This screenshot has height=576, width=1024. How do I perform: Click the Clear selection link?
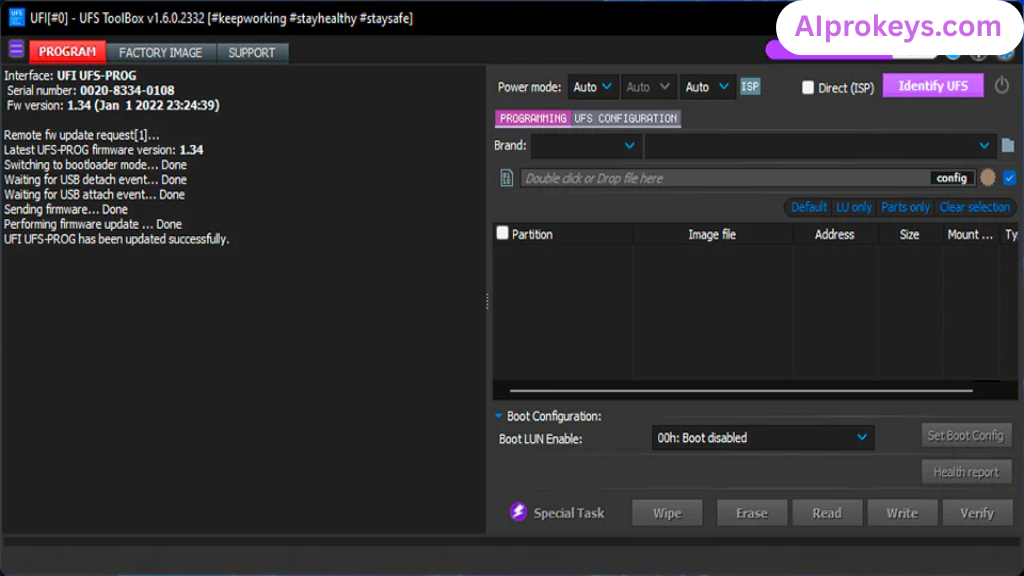pos(974,207)
